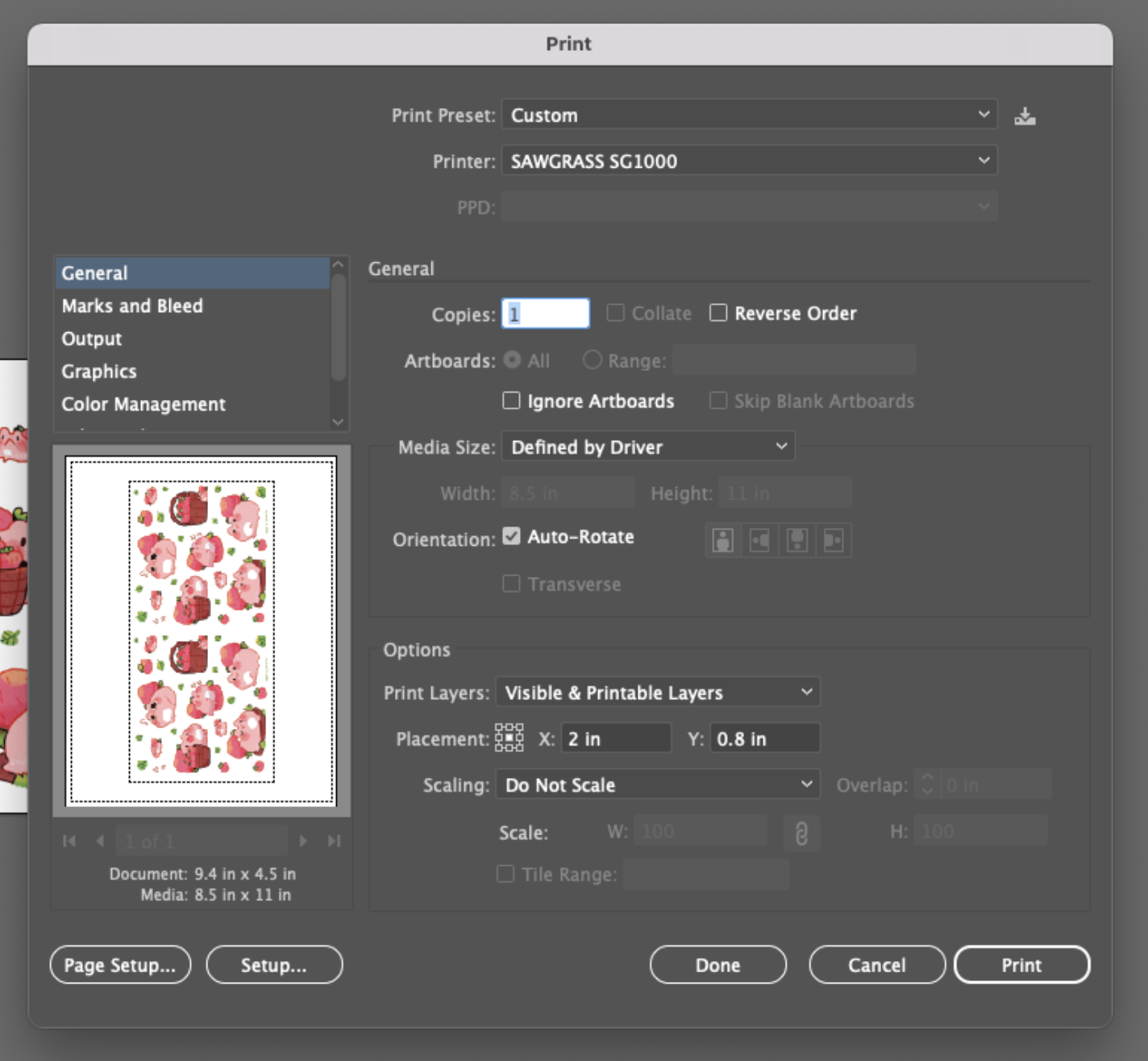
Task: Select the Color Management category
Action: point(192,405)
